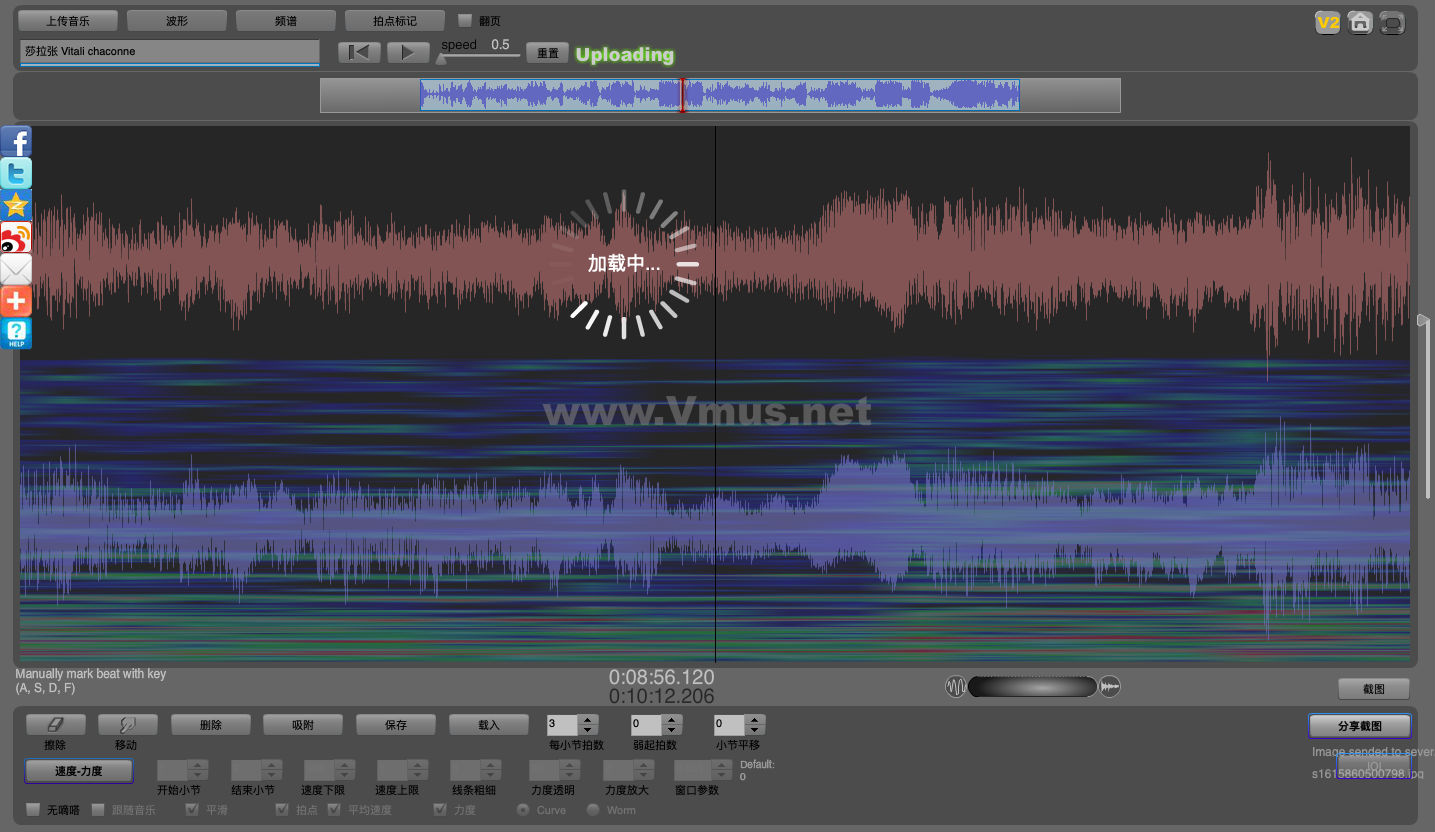Share via the Twitter icon
The height and width of the screenshot is (832, 1435).
click(x=16, y=173)
